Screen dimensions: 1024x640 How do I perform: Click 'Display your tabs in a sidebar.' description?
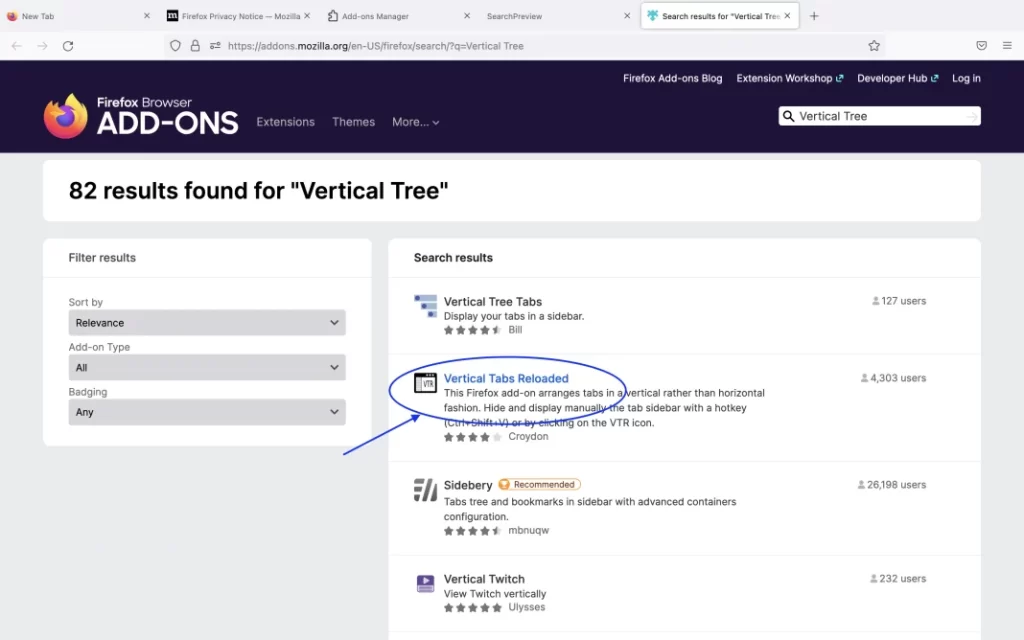[514, 316]
